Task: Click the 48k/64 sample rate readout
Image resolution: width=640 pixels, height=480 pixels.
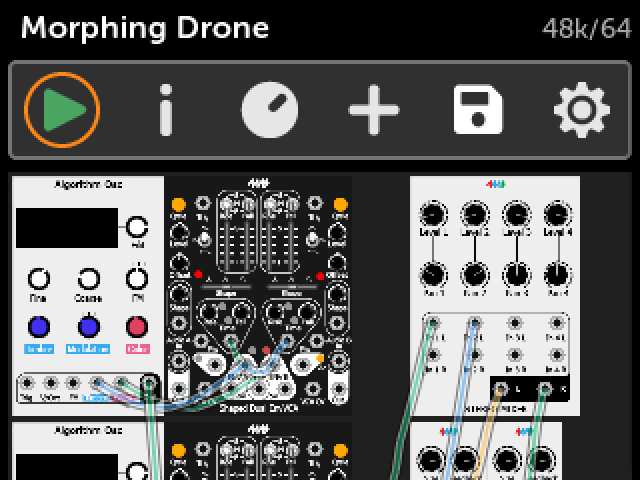Action: 586,29
